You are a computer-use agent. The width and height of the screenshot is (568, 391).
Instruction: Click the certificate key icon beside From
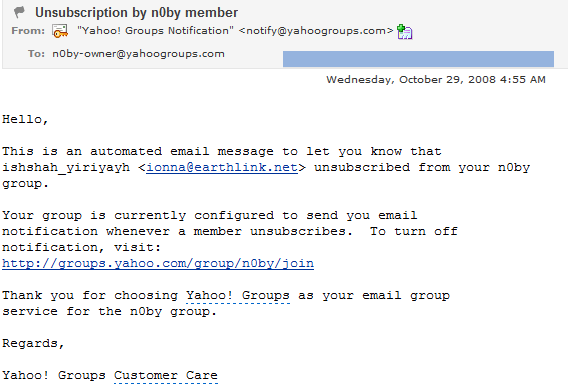click(60, 31)
